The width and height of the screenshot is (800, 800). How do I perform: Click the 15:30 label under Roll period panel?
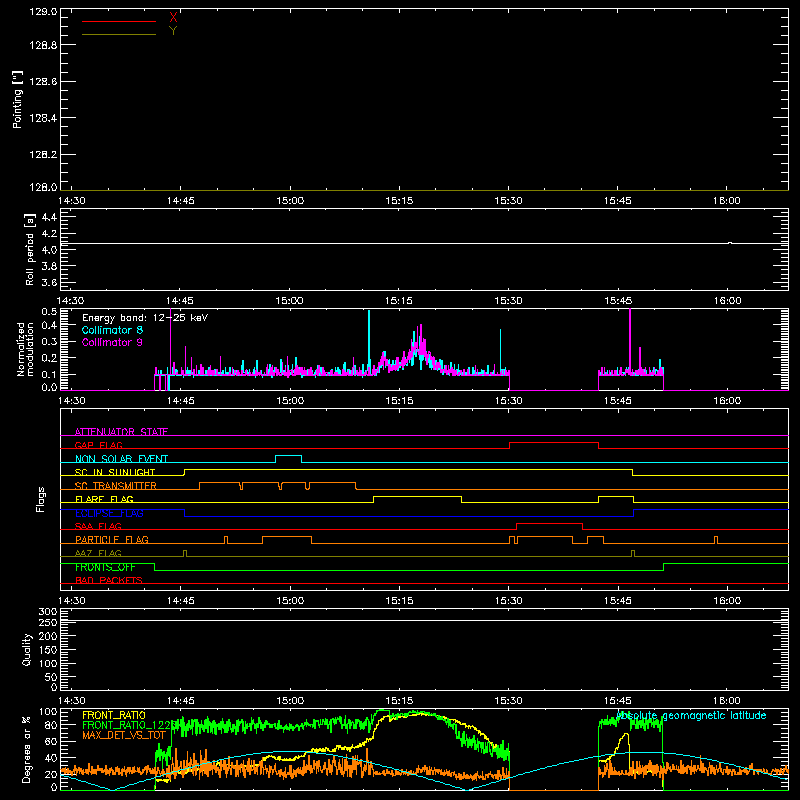(508, 301)
